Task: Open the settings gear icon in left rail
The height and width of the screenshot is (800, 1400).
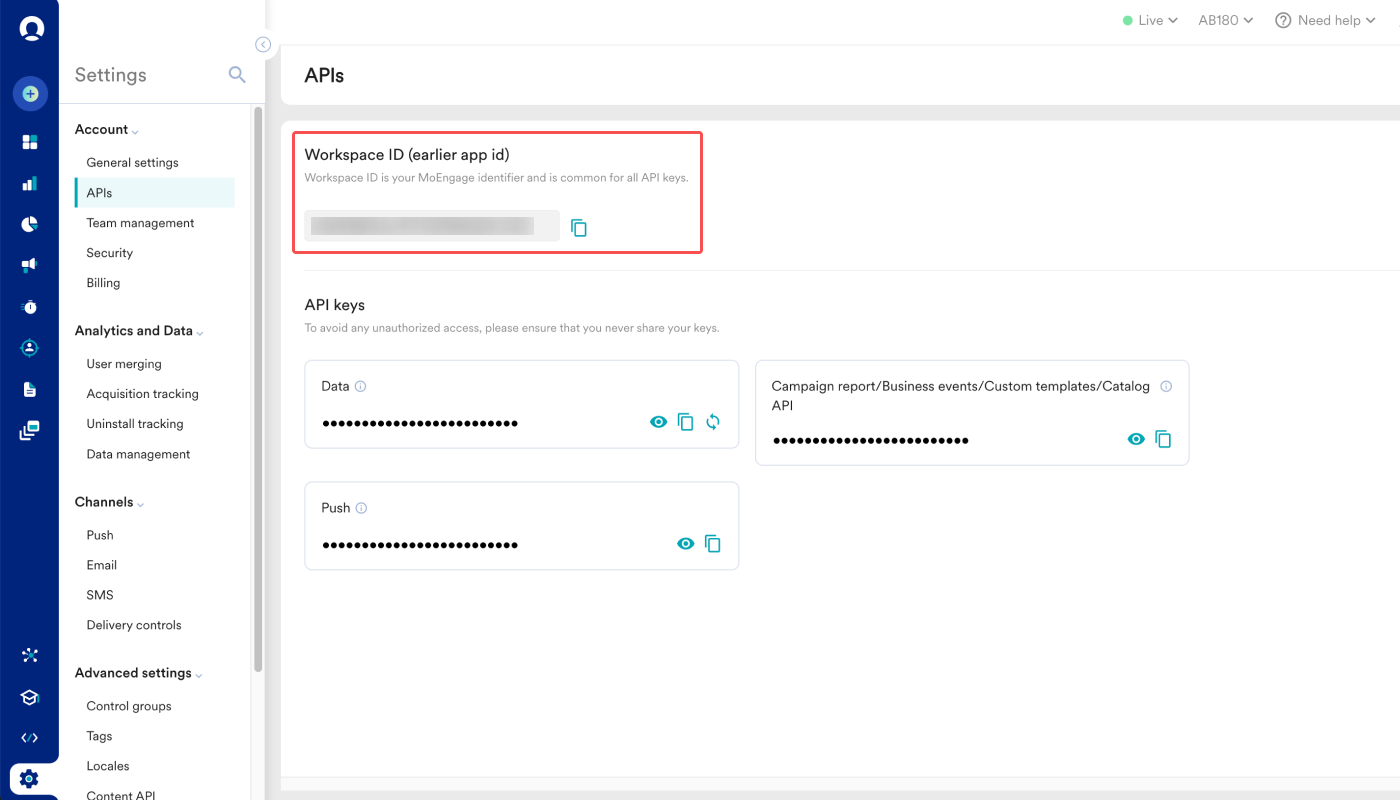Action: coord(29,778)
